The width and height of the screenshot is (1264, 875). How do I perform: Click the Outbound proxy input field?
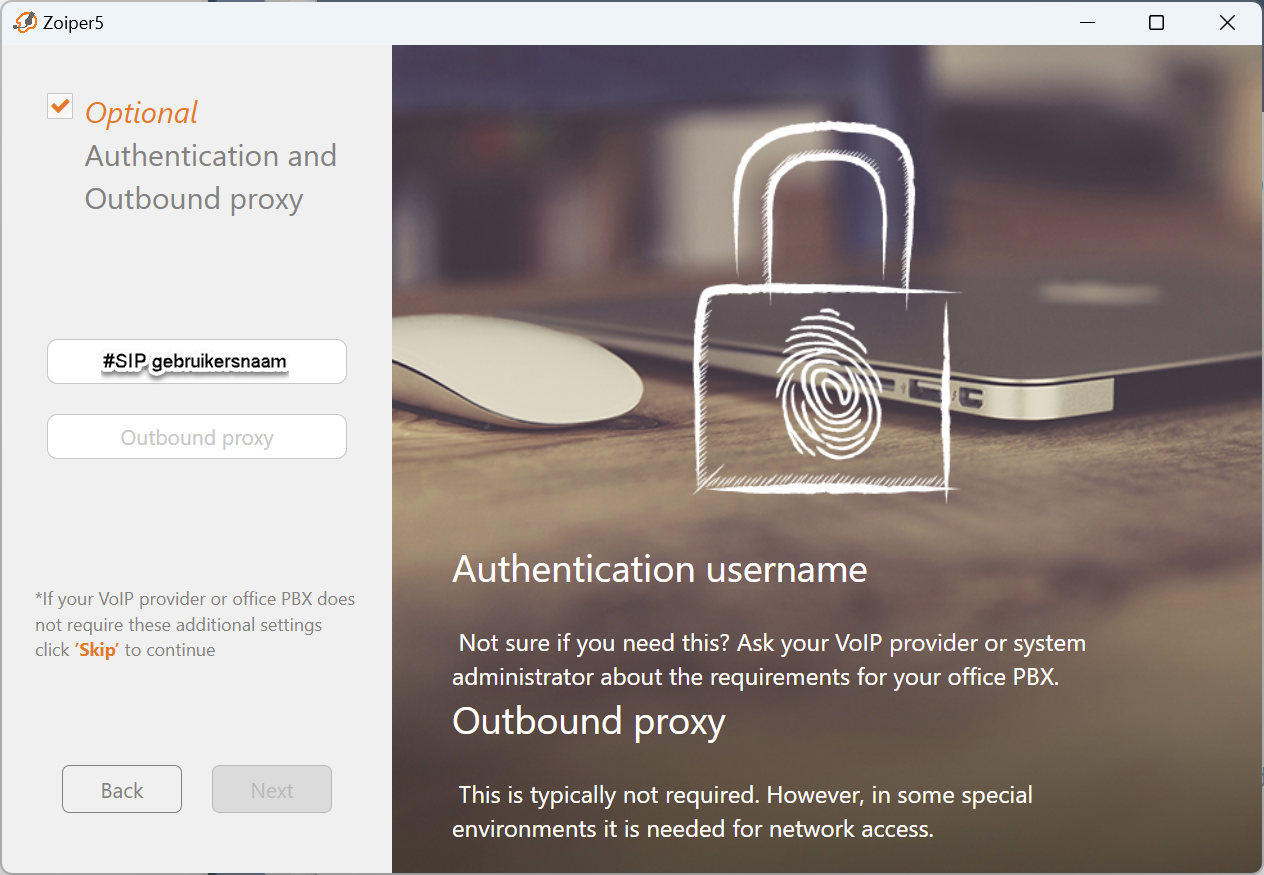[197, 437]
